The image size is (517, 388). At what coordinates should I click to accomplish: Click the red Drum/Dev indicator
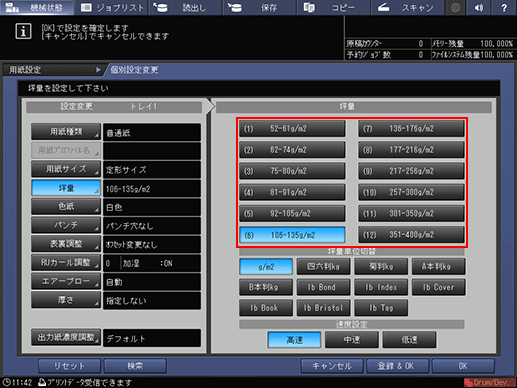(x=489, y=382)
